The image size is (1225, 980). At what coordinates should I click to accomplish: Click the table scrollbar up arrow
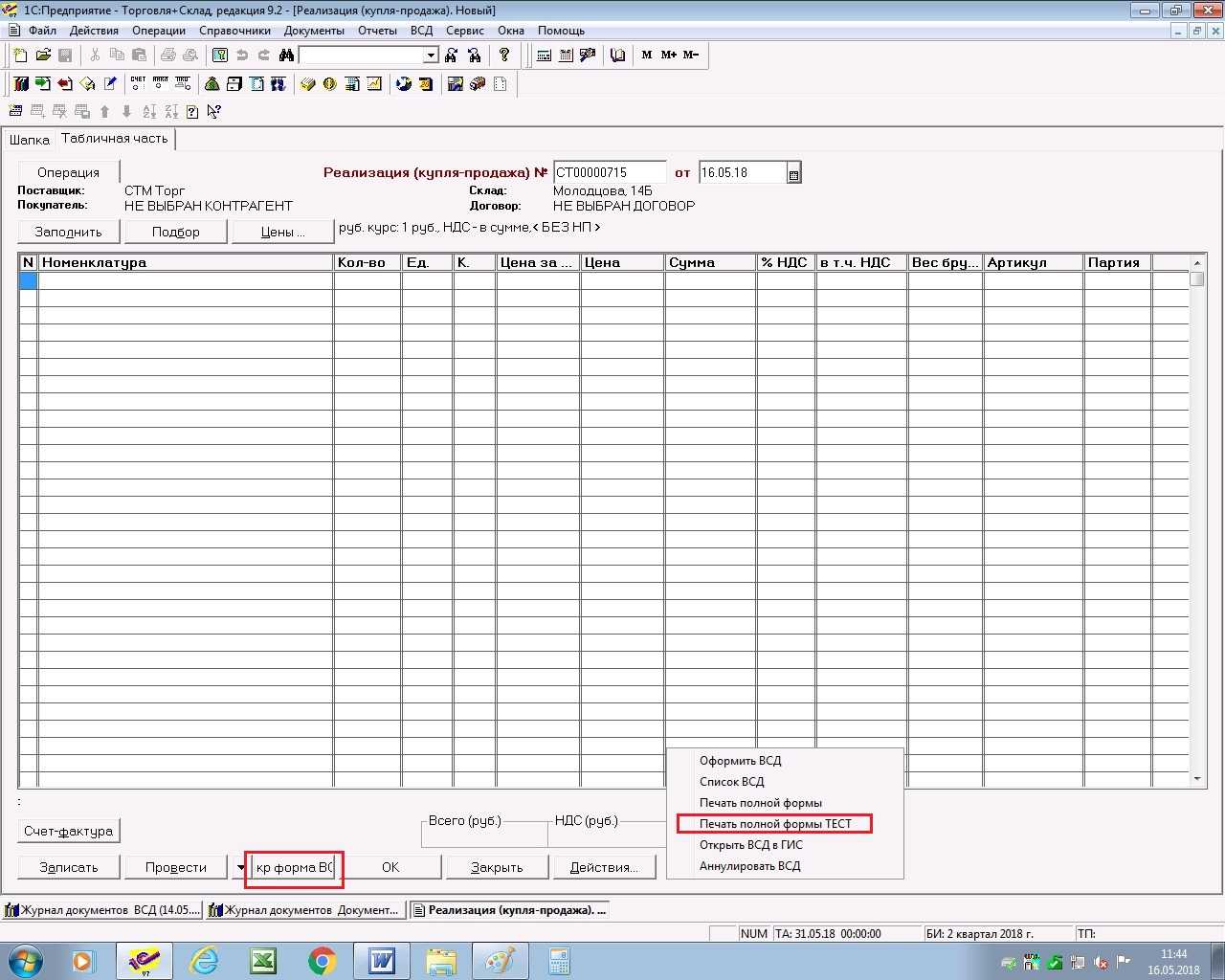point(1197,262)
